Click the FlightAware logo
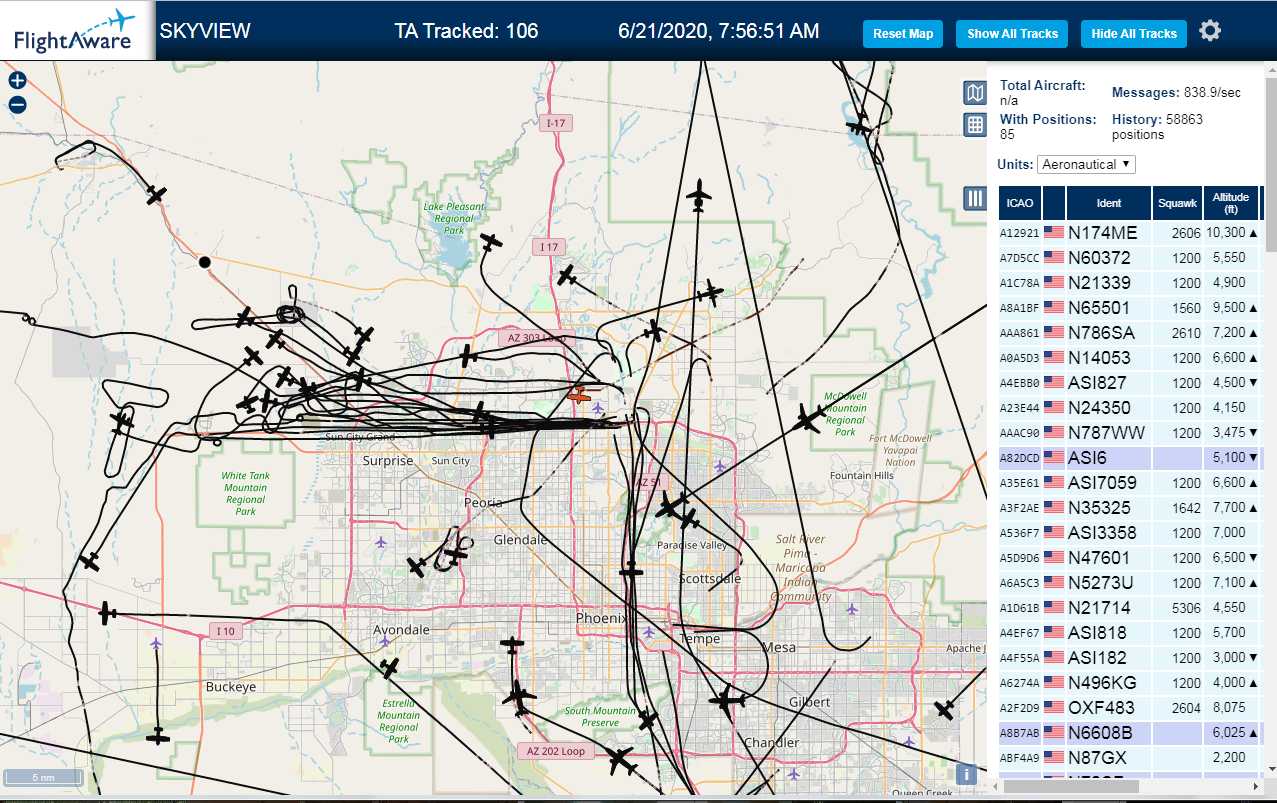 tap(76, 31)
